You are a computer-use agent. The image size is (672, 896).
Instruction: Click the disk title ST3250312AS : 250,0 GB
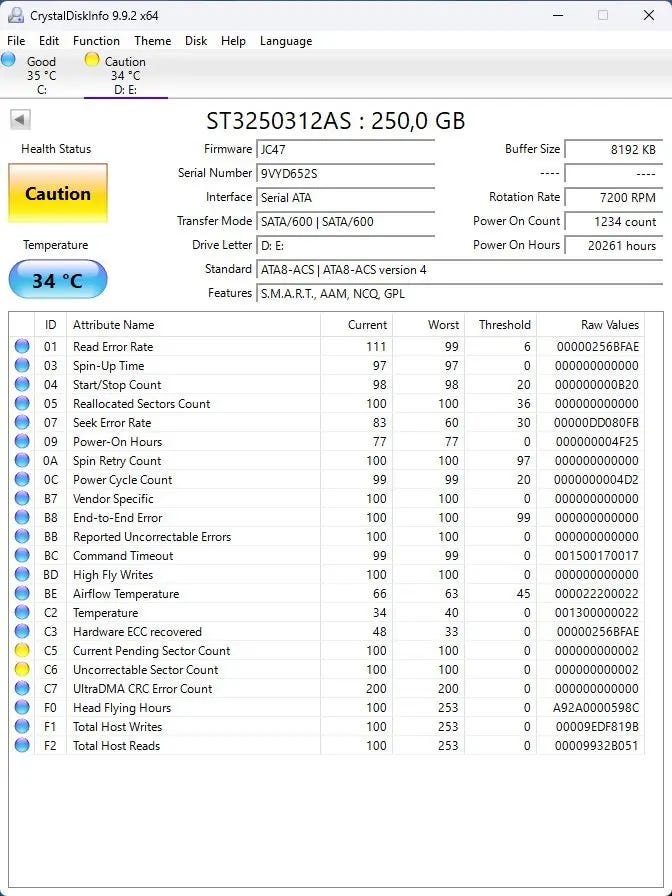click(336, 121)
